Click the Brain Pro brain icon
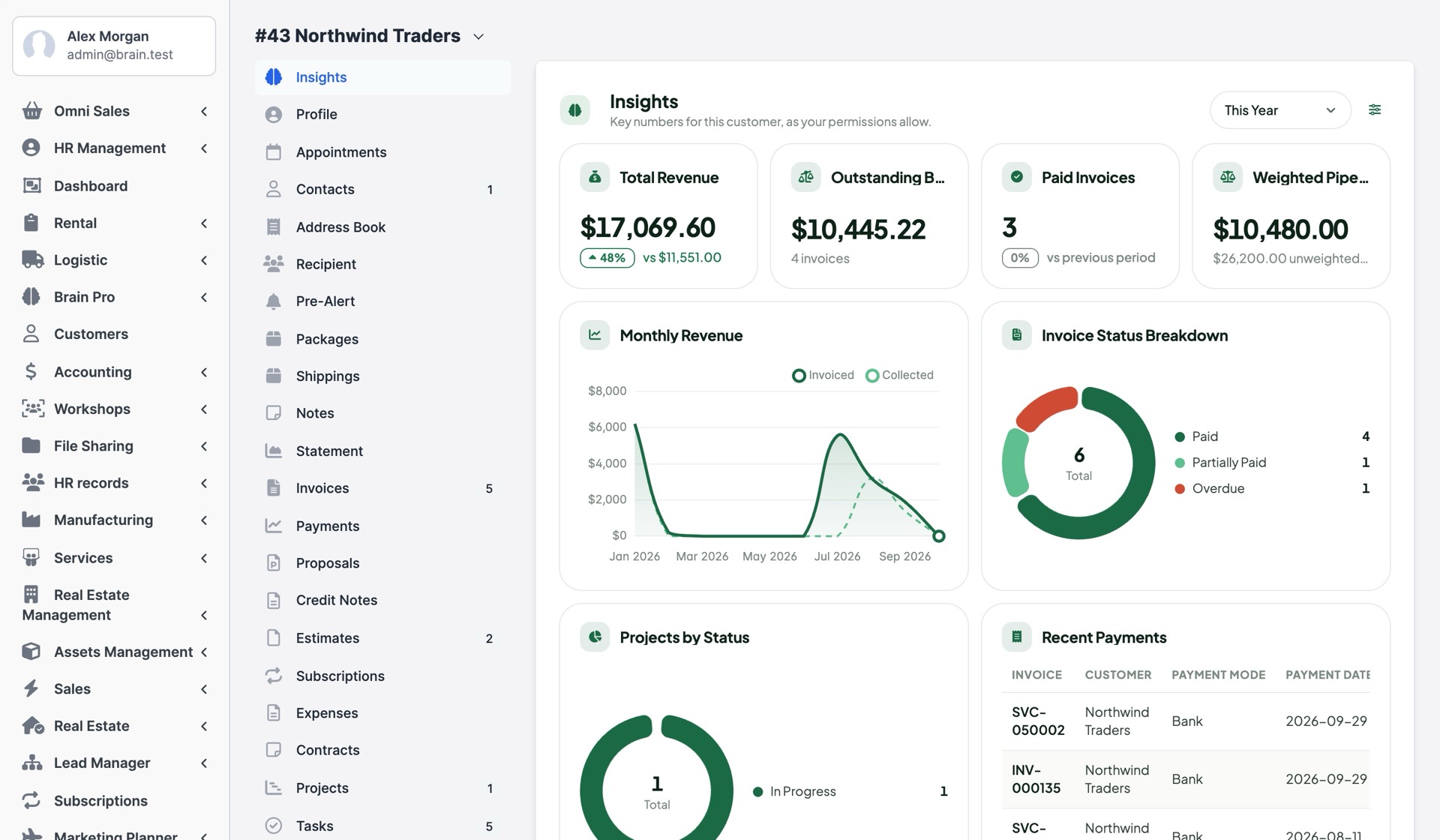Image resolution: width=1440 pixels, height=840 pixels. [31, 297]
